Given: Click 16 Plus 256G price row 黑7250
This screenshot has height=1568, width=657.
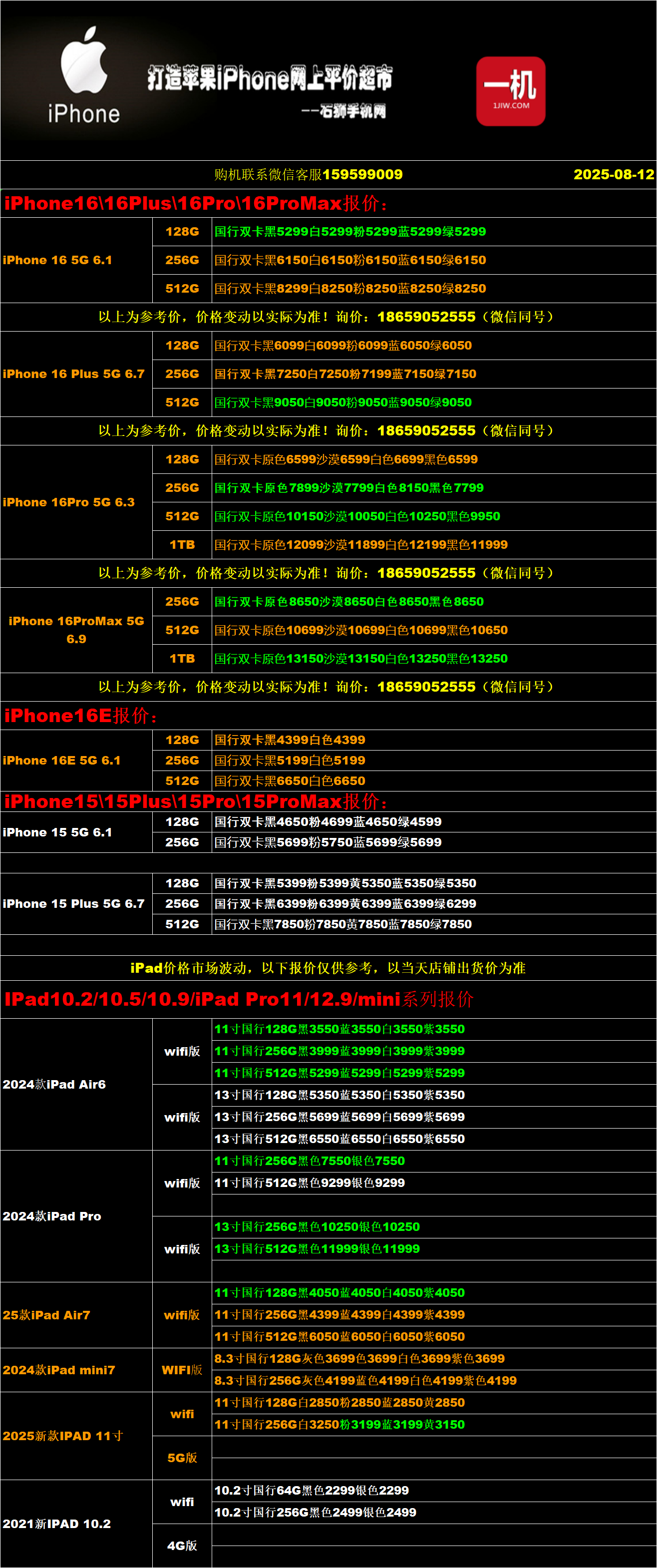Looking at the screenshot, I should (434, 374).
